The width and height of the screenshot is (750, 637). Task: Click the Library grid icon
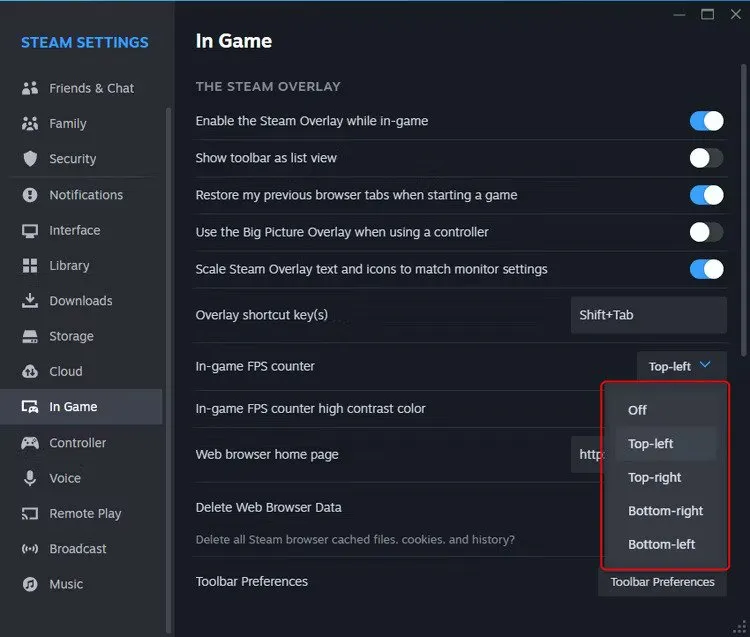[30, 266]
